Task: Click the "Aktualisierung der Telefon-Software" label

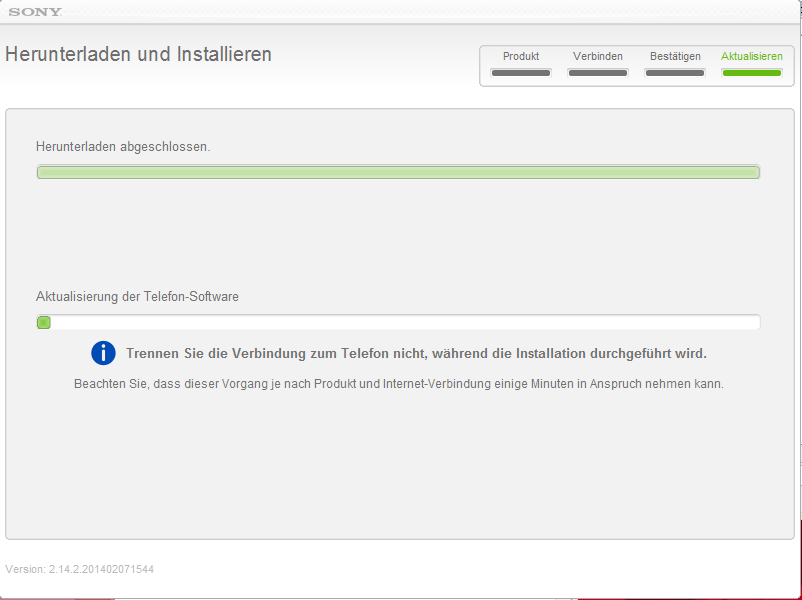Action: [x=137, y=297]
